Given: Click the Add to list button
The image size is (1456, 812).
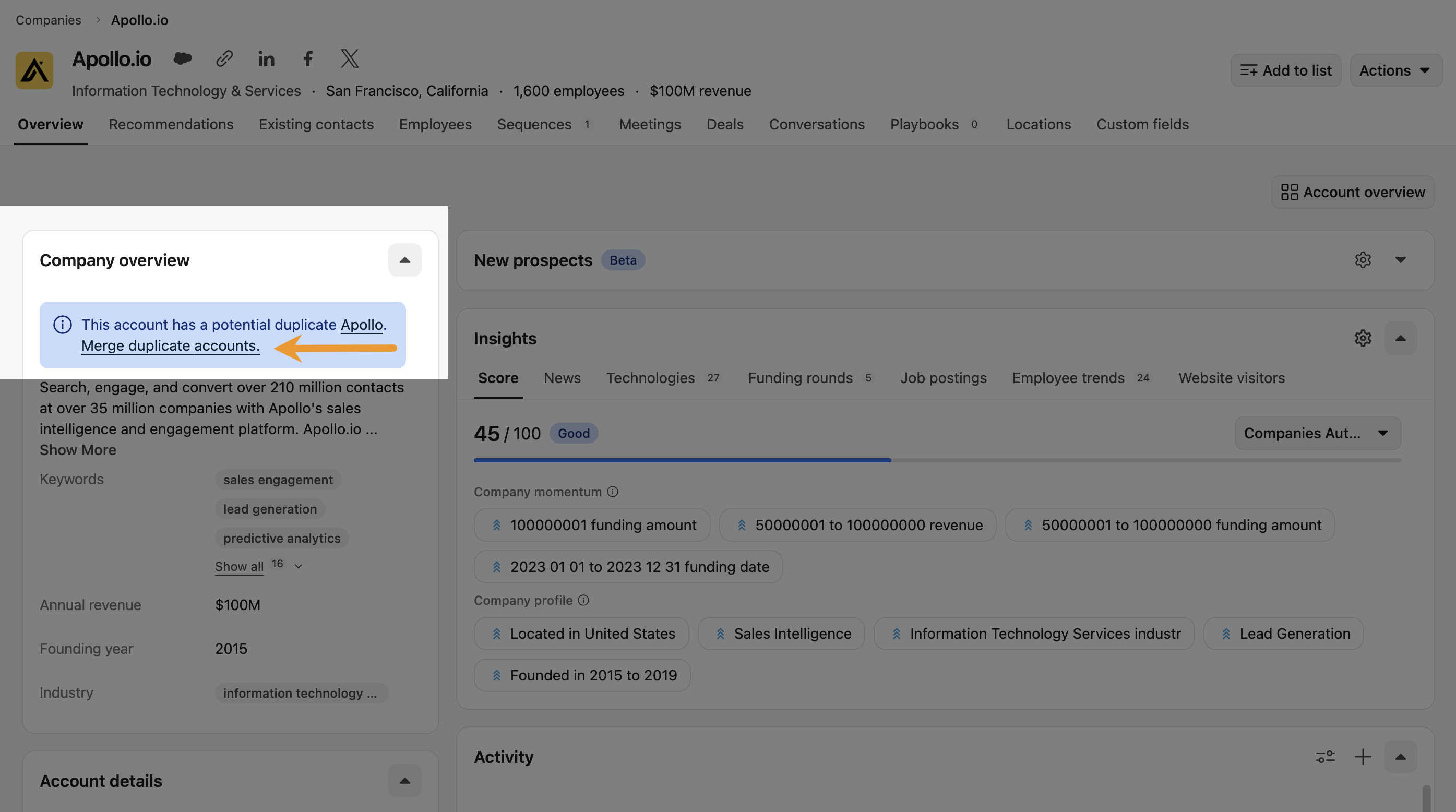Looking at the screenshot, I should click(1285, 70).
